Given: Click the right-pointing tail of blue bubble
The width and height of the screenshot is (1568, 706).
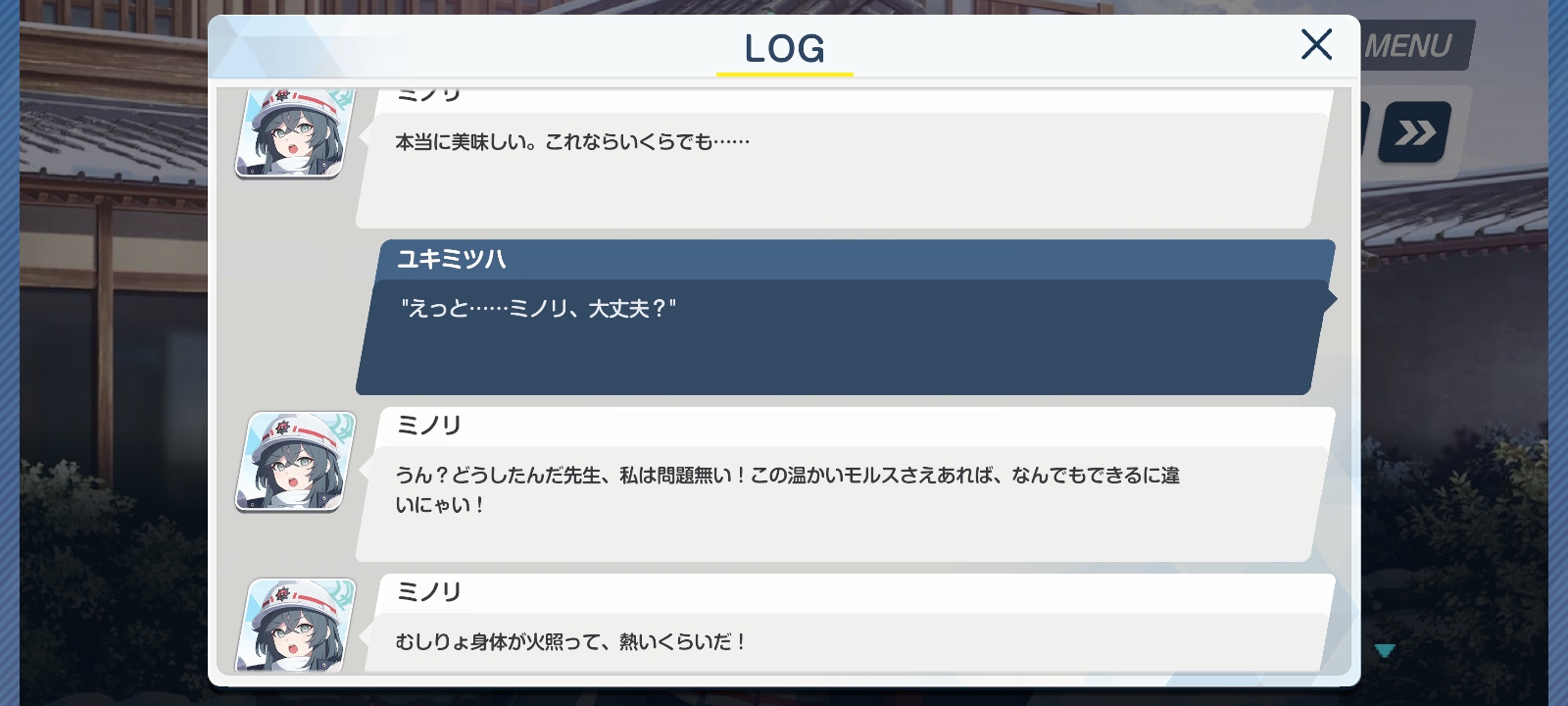Looking at the screenshot, I should pyautogui.click(x=1330, y=299).
